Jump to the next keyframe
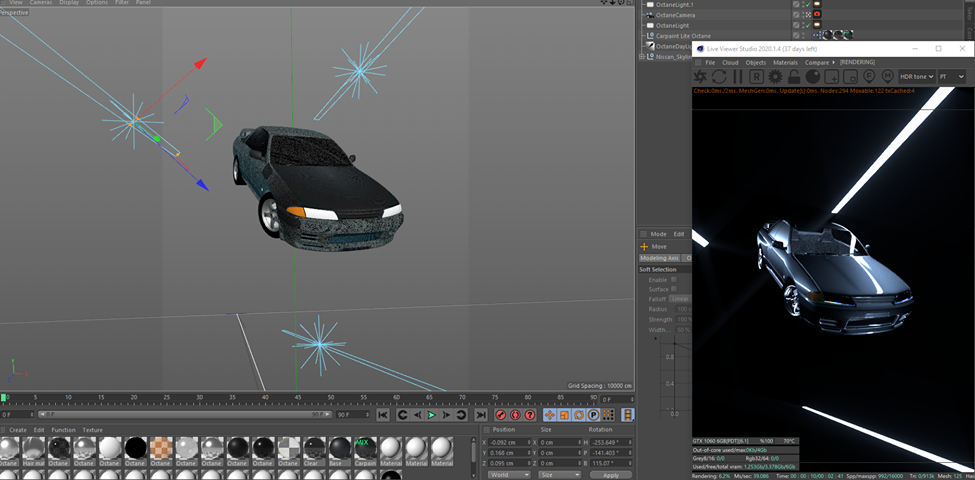 point(461,415)
